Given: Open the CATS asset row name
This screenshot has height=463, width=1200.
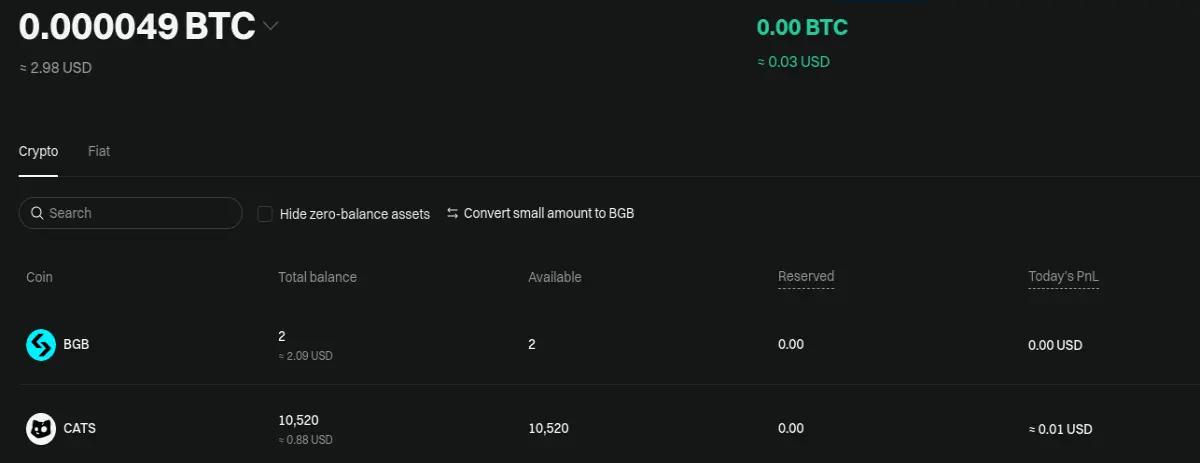Looking at the screenshot, I should click(80, 429).
